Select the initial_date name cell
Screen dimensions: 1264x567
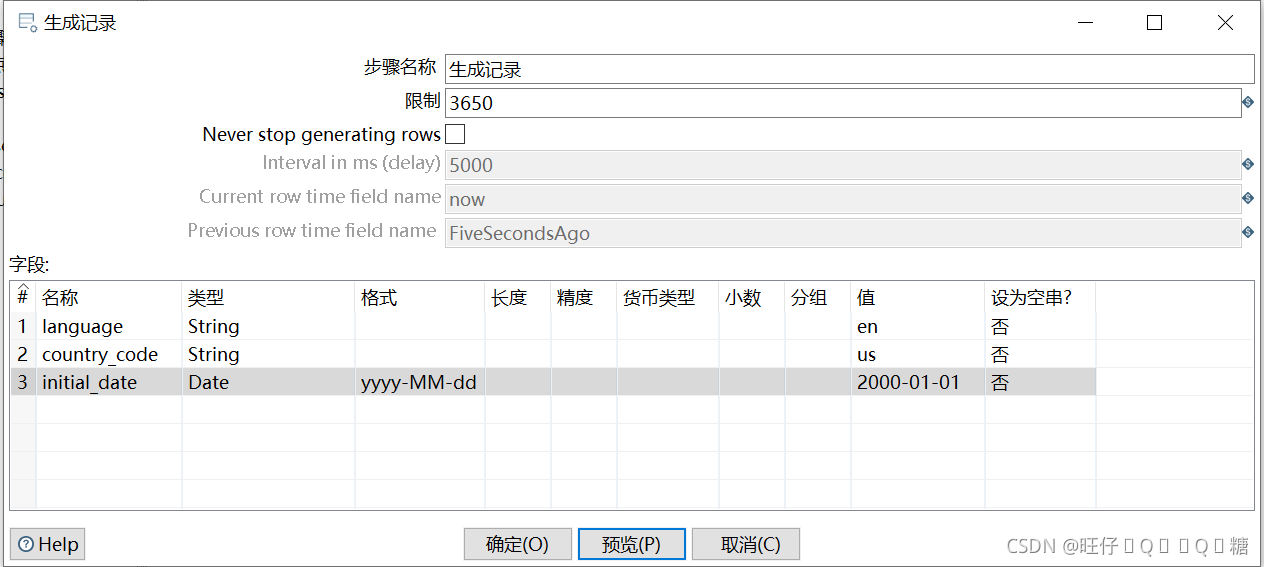coord(109,382)
